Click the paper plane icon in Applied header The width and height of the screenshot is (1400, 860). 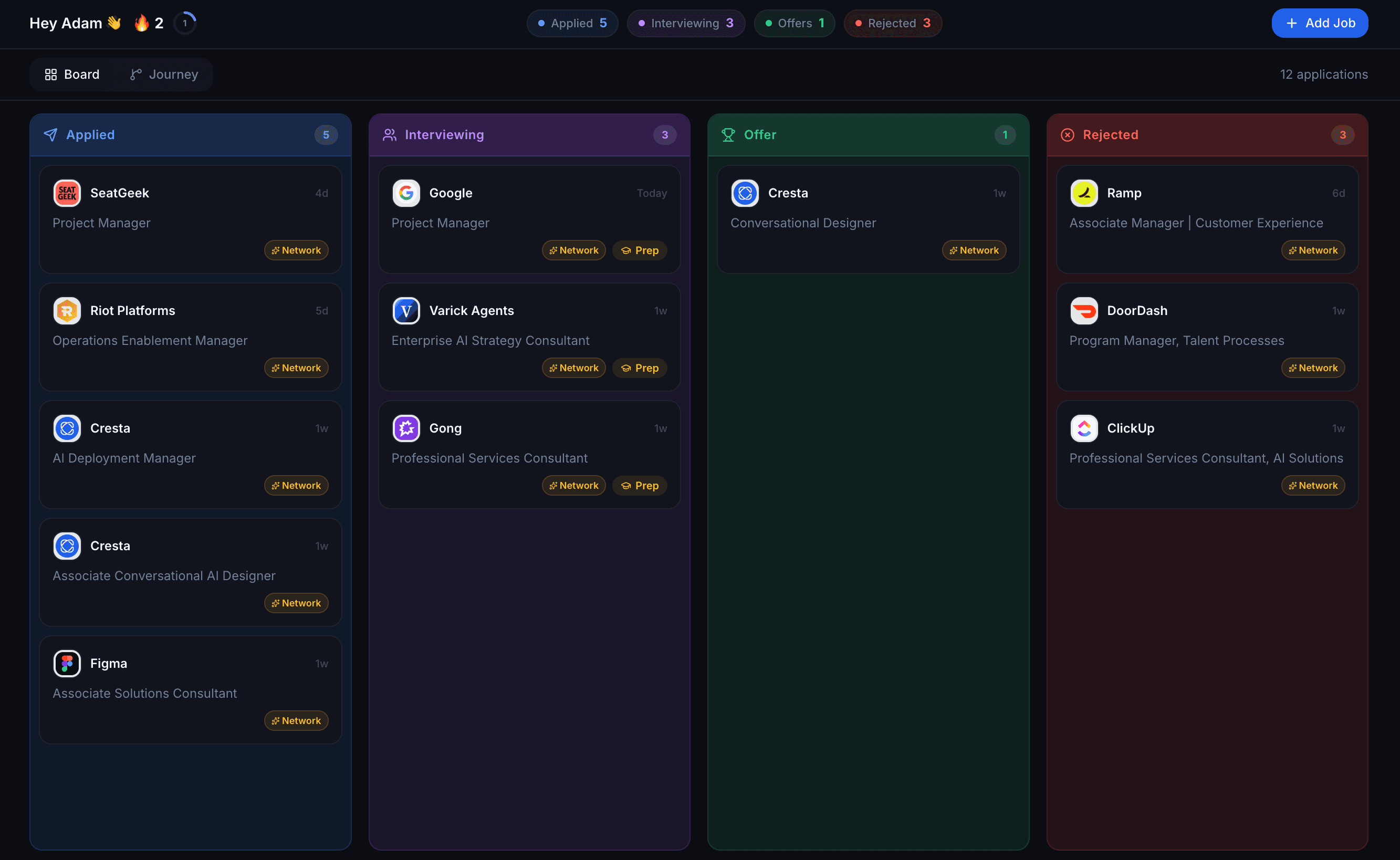point(50,135)
